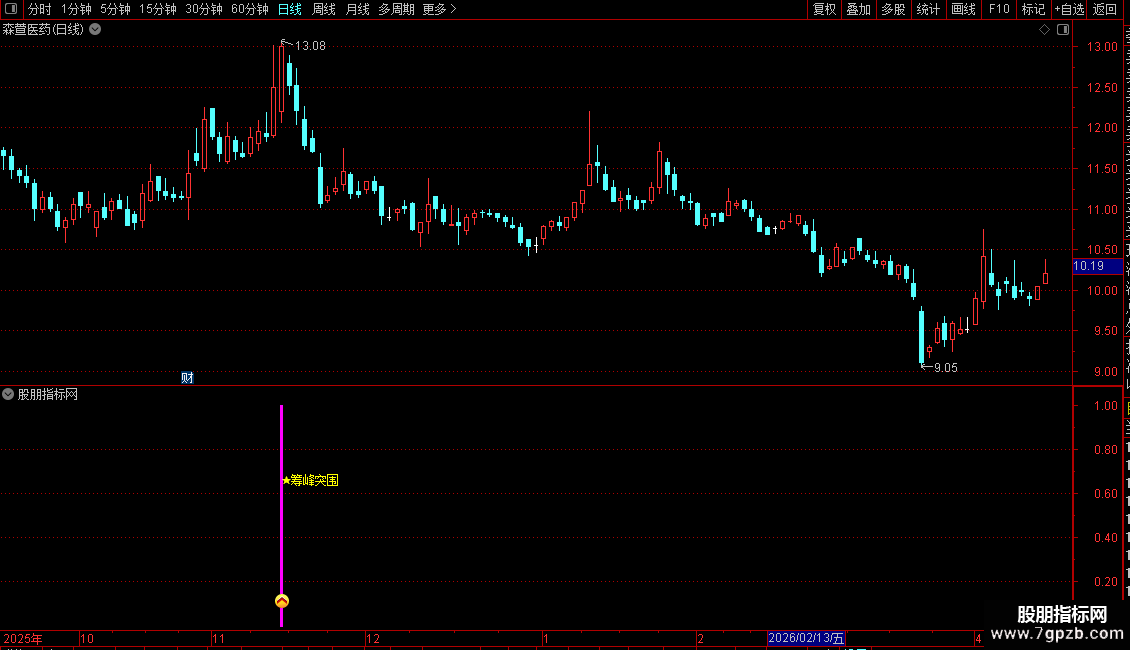Expand the 更多 periods menu
Viewport: 1130px width, 650px height.
(x=439, y=9)
